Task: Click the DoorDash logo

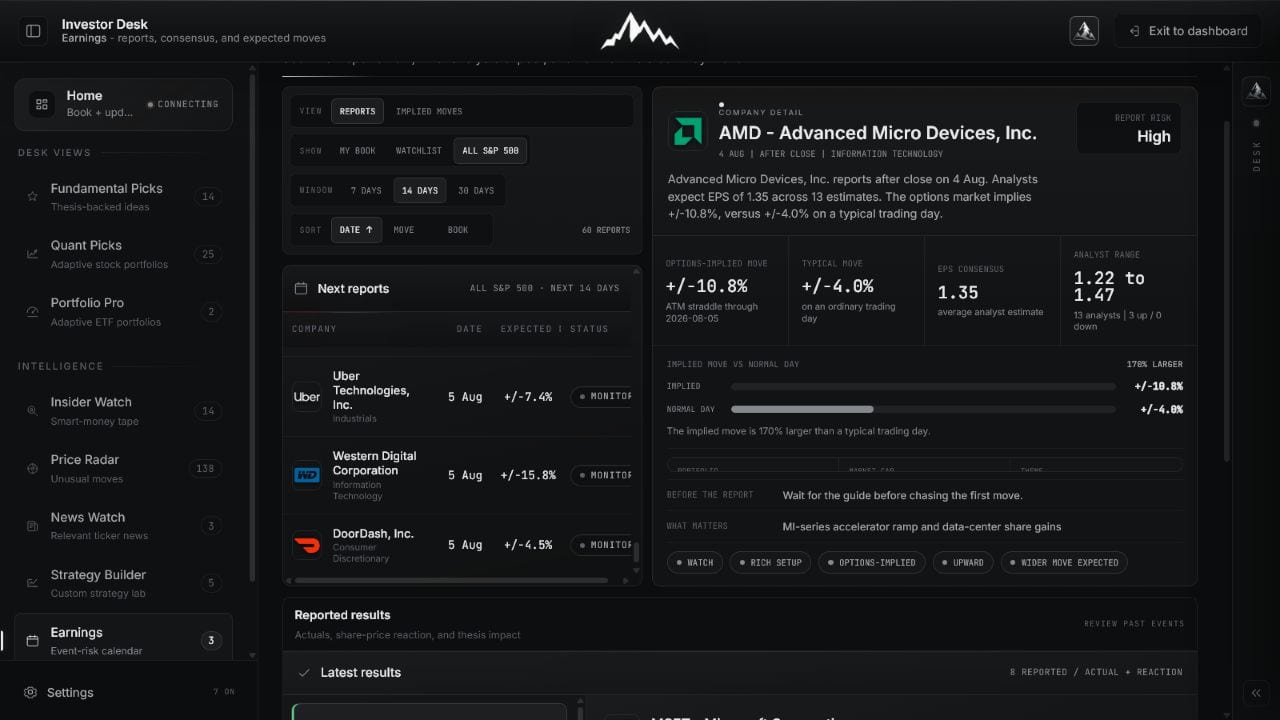Action: tap(307, 545)
